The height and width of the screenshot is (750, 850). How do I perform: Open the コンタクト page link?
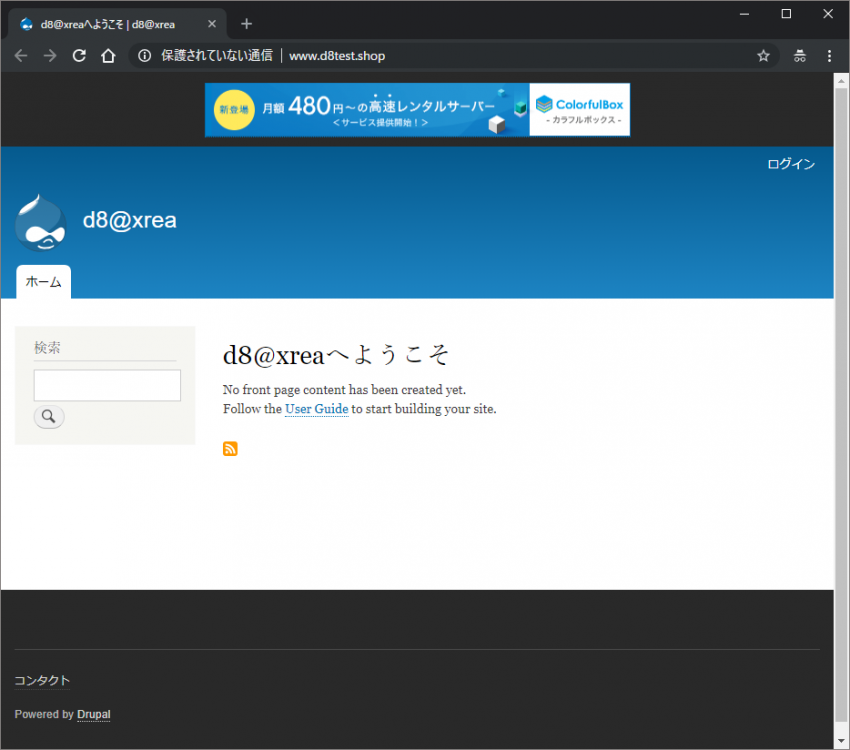click(42, 680)
